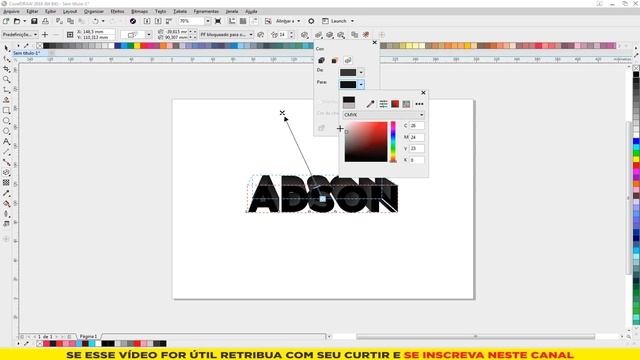Add preset with plus button
Viewport: 640px width, 360px height.
point(45,35)
